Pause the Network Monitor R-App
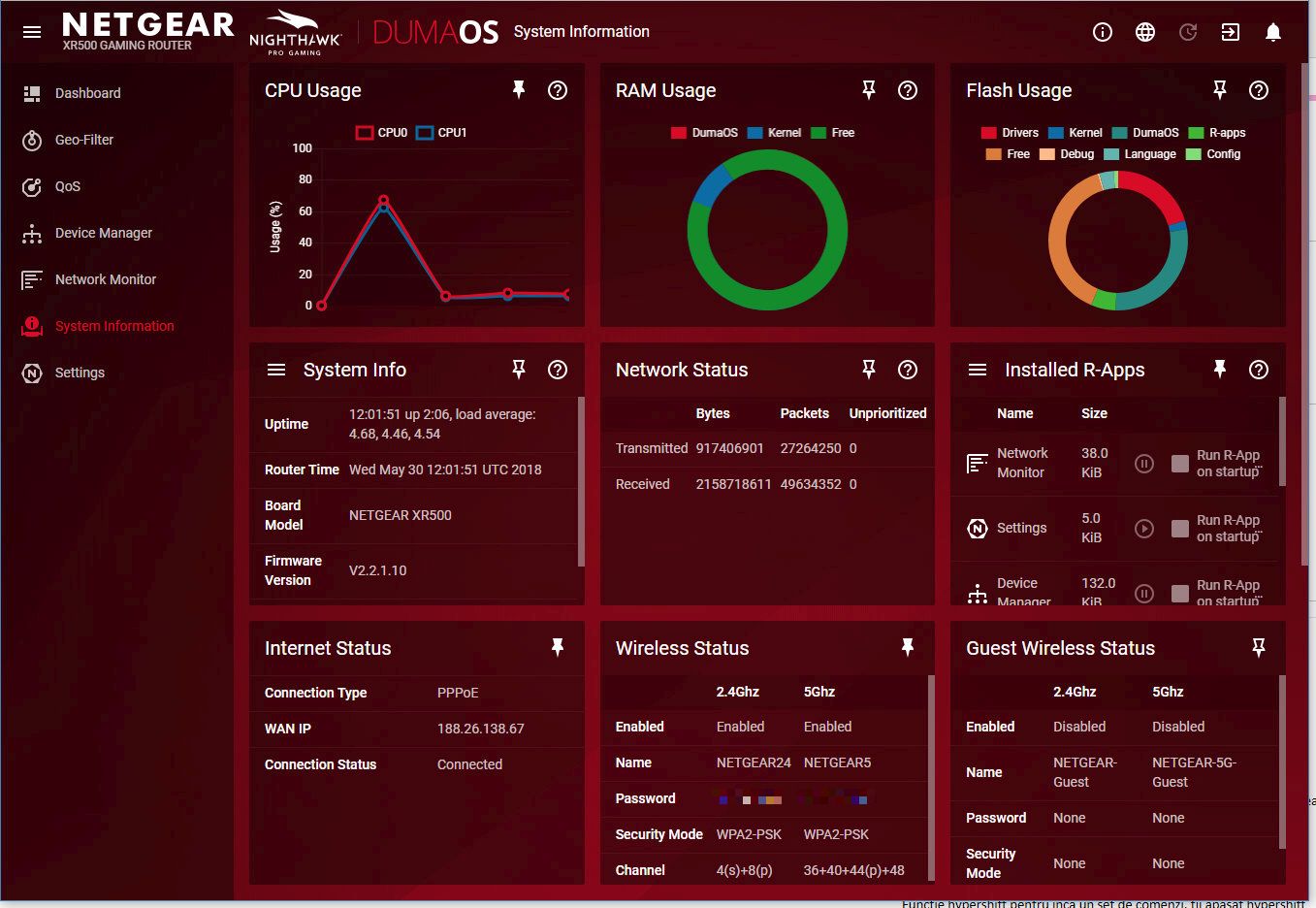Screen dimensions: 1316x908 click(x=1144, y=464)
